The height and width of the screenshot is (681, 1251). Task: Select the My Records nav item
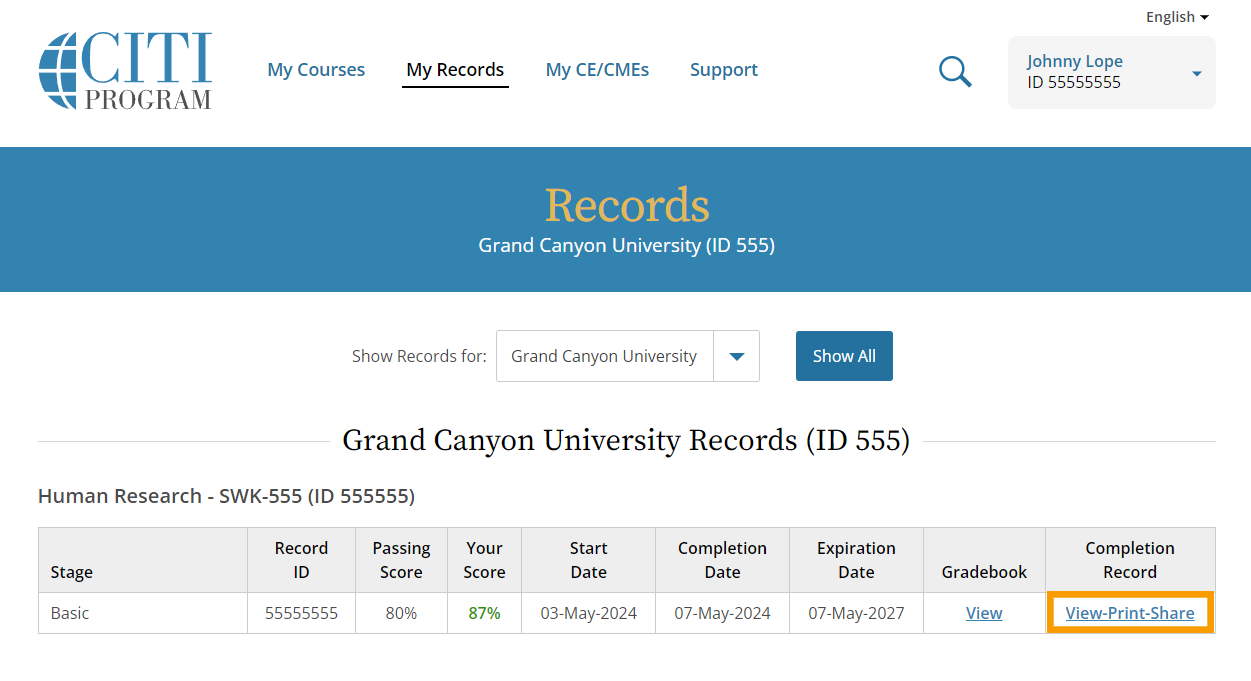(455, 70)
